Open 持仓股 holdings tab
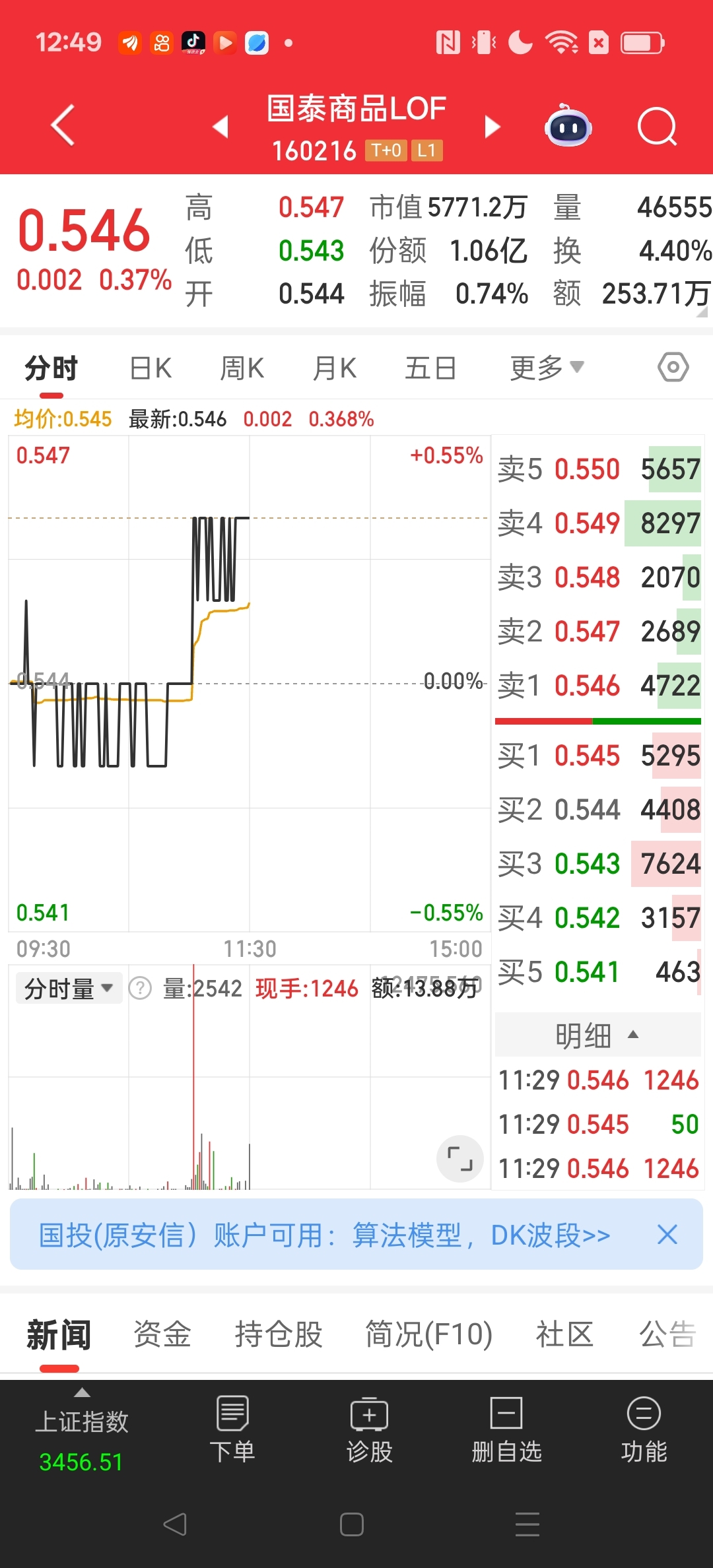 [279, 1334]
